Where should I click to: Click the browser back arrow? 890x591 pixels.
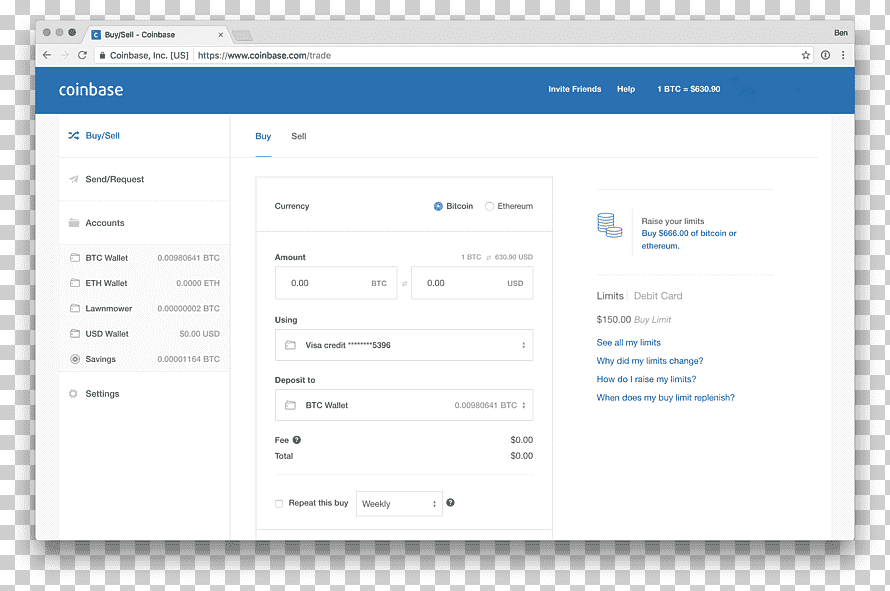(x=47, y=55)
